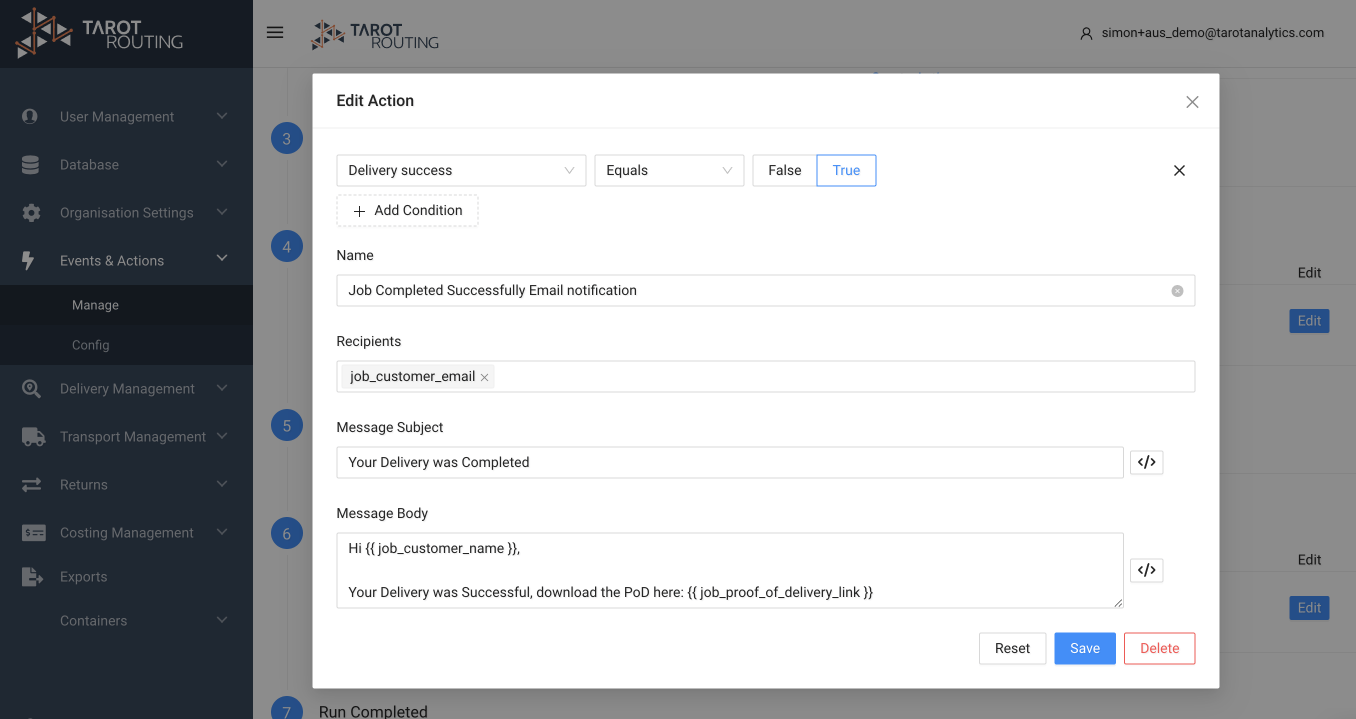Open code editor for Message Subject
Screen dimensions: 1356x719
(x=1147, y=462)
